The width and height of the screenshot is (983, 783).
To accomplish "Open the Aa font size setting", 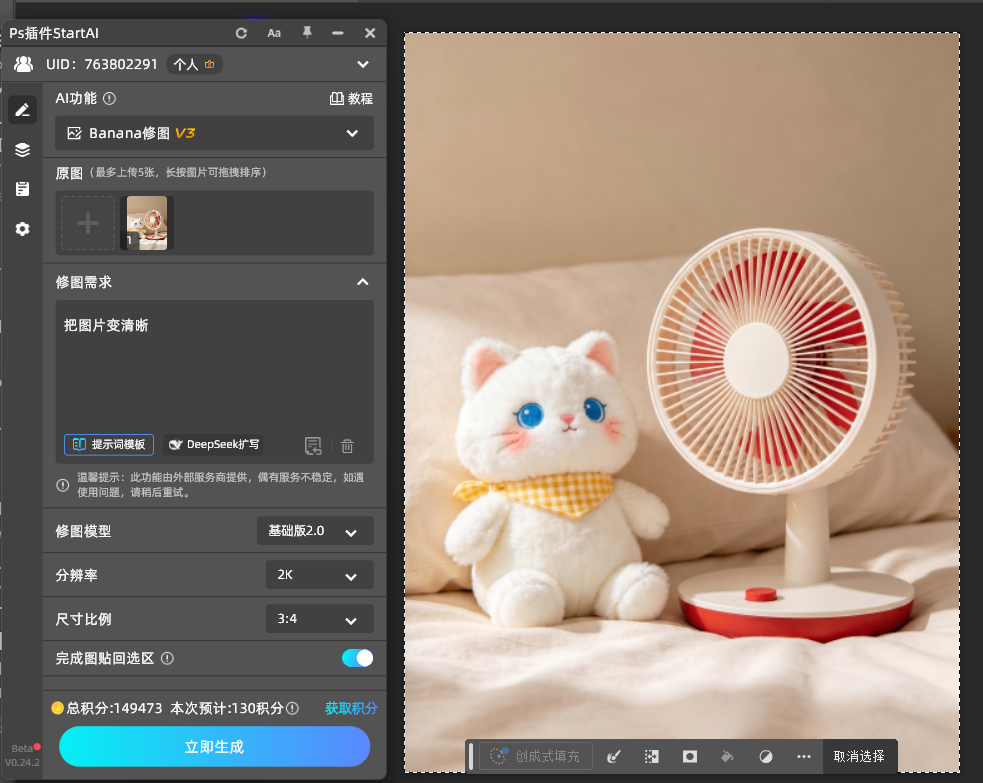I will [x=274, y=33].
